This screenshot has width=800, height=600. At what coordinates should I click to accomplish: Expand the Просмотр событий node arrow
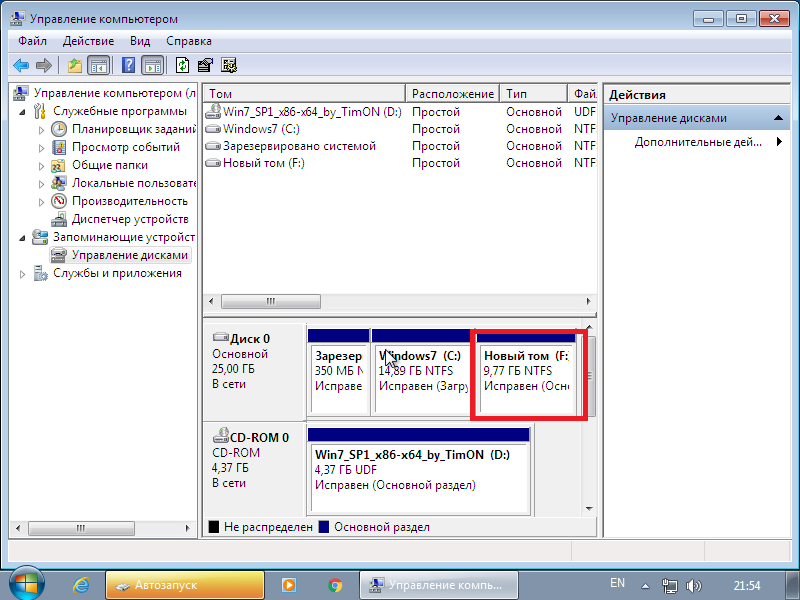(41, 147)
